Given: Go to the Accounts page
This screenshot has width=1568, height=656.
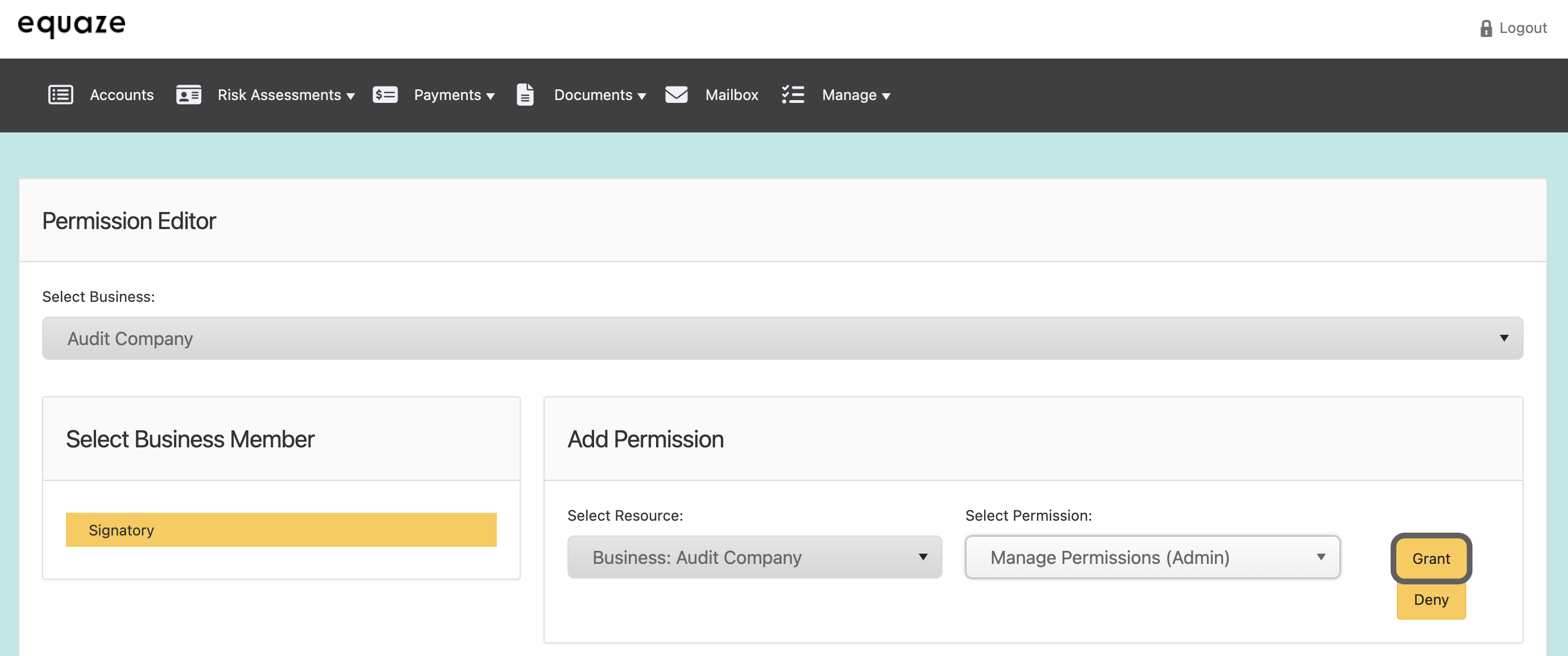Looking at the screenshot, I should 122,95.
